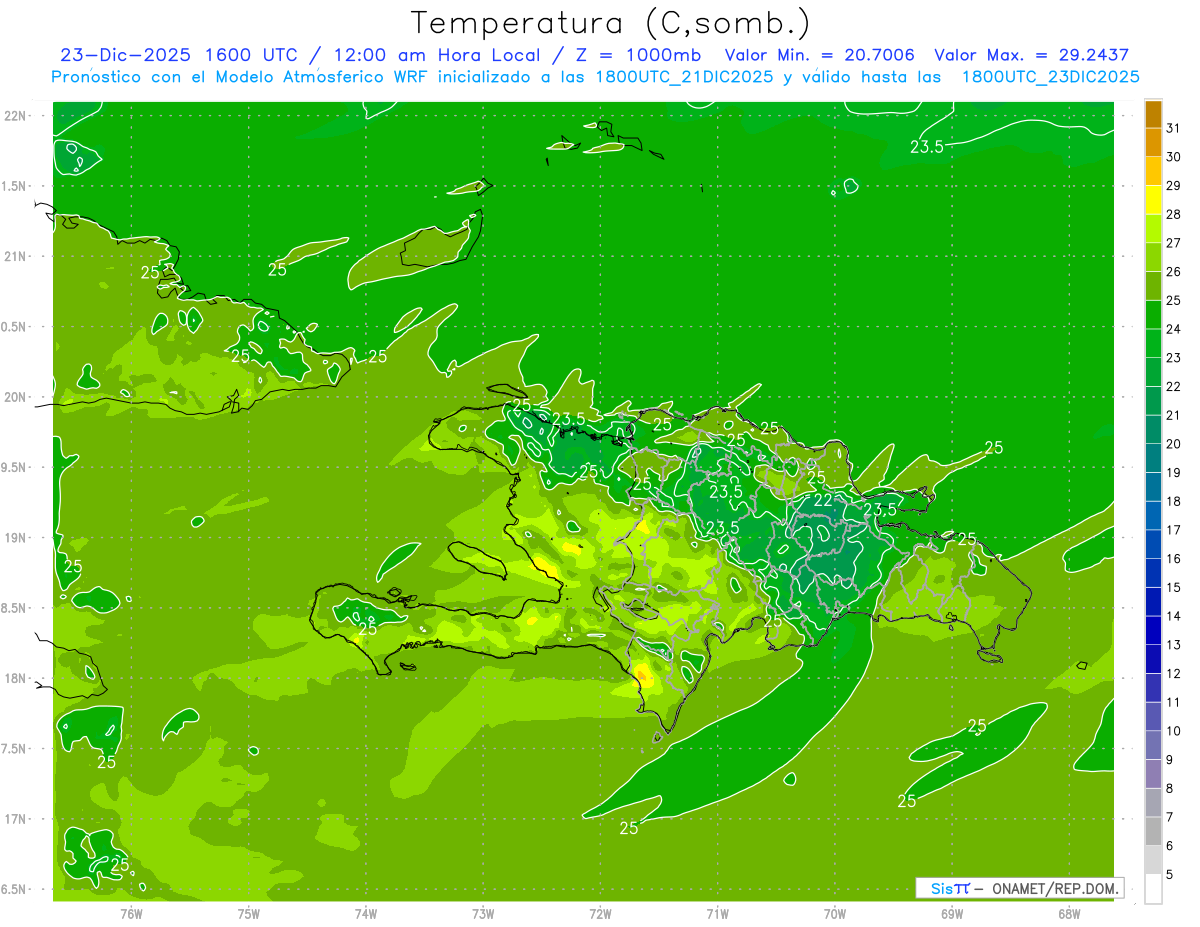Viewport: 1200px width, 927px height.
Task: Select the "Valor Min. = 20.7006" text
Action: (x=819, y=55)
